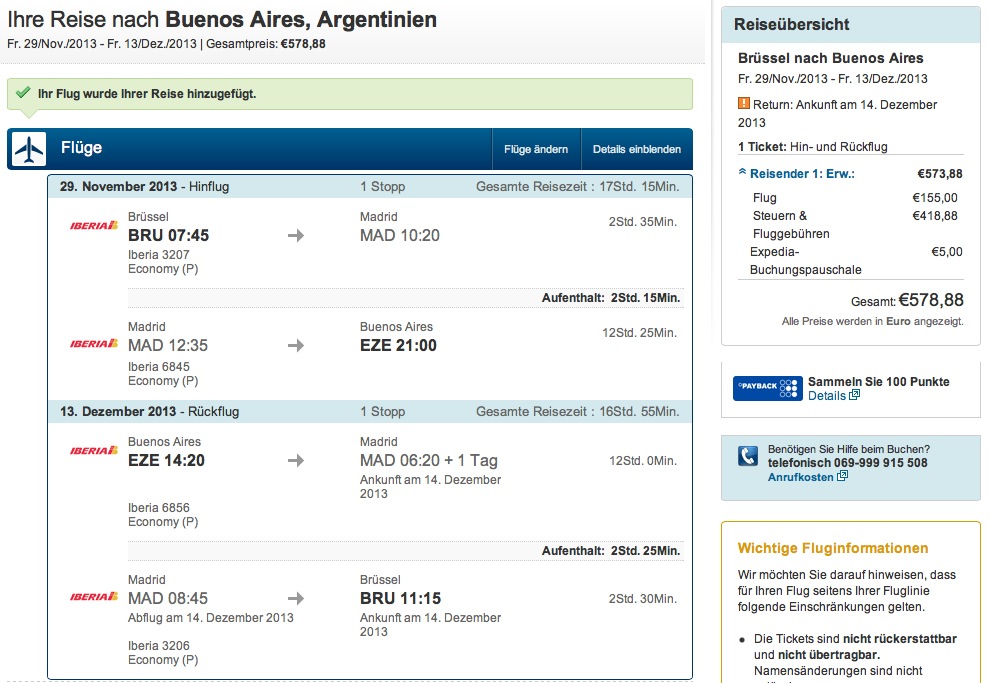This screenshot has height=683, width=989.
Task: Open the Anrufkosten link
Action: pos(800,477)
